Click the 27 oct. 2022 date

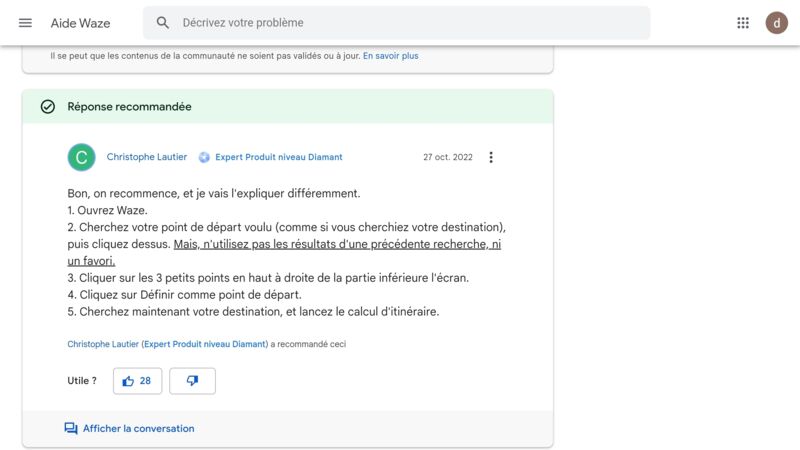447,157
